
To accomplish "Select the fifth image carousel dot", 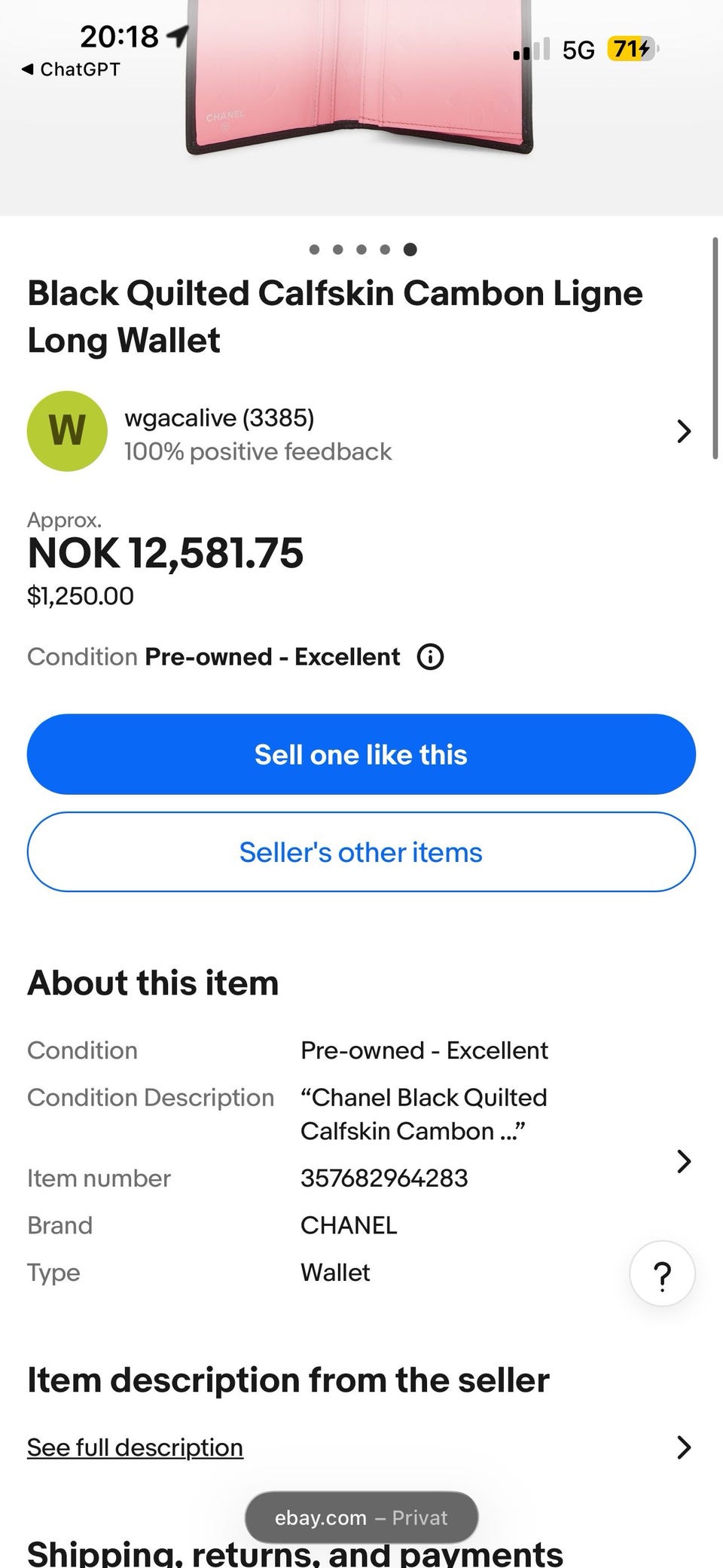I will pyautogui.click(x=410, y=249).
